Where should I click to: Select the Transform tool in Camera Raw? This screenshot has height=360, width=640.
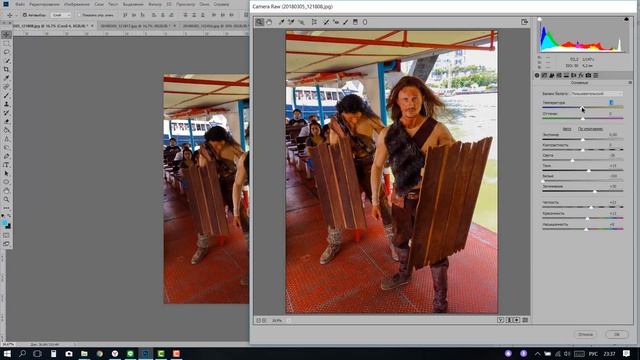coord(314,22)
